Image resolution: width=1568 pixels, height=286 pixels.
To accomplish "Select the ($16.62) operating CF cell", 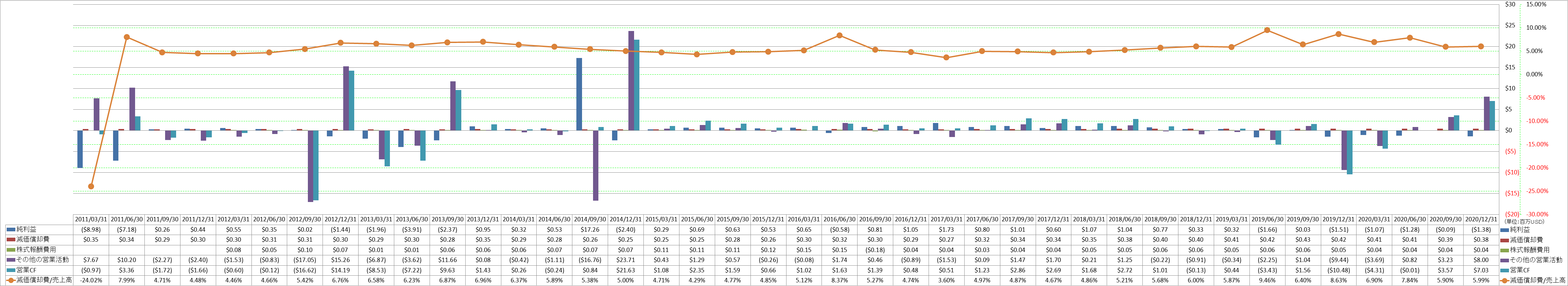I will [305, 270].
